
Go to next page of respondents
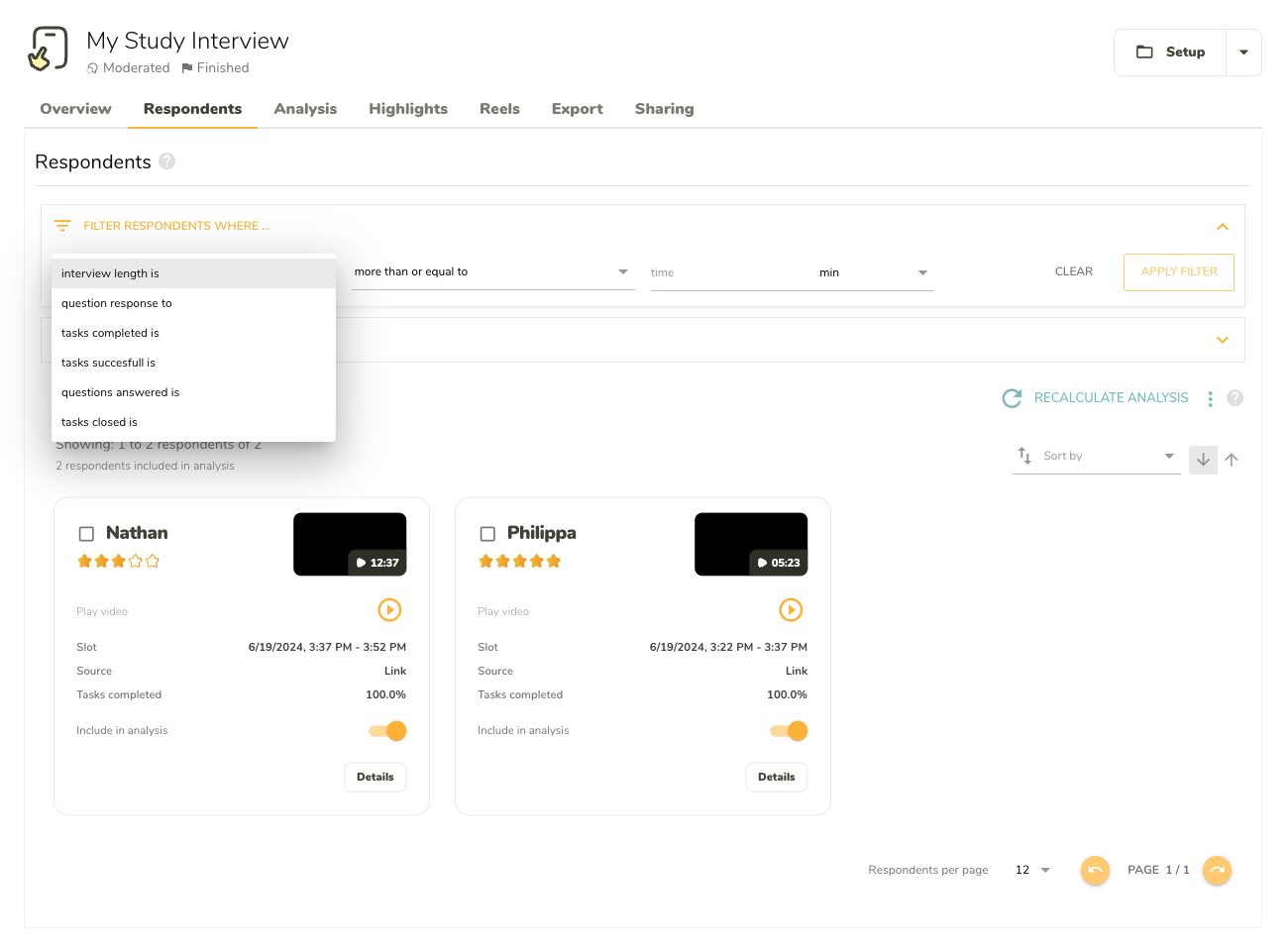(x=1217, y=870)
